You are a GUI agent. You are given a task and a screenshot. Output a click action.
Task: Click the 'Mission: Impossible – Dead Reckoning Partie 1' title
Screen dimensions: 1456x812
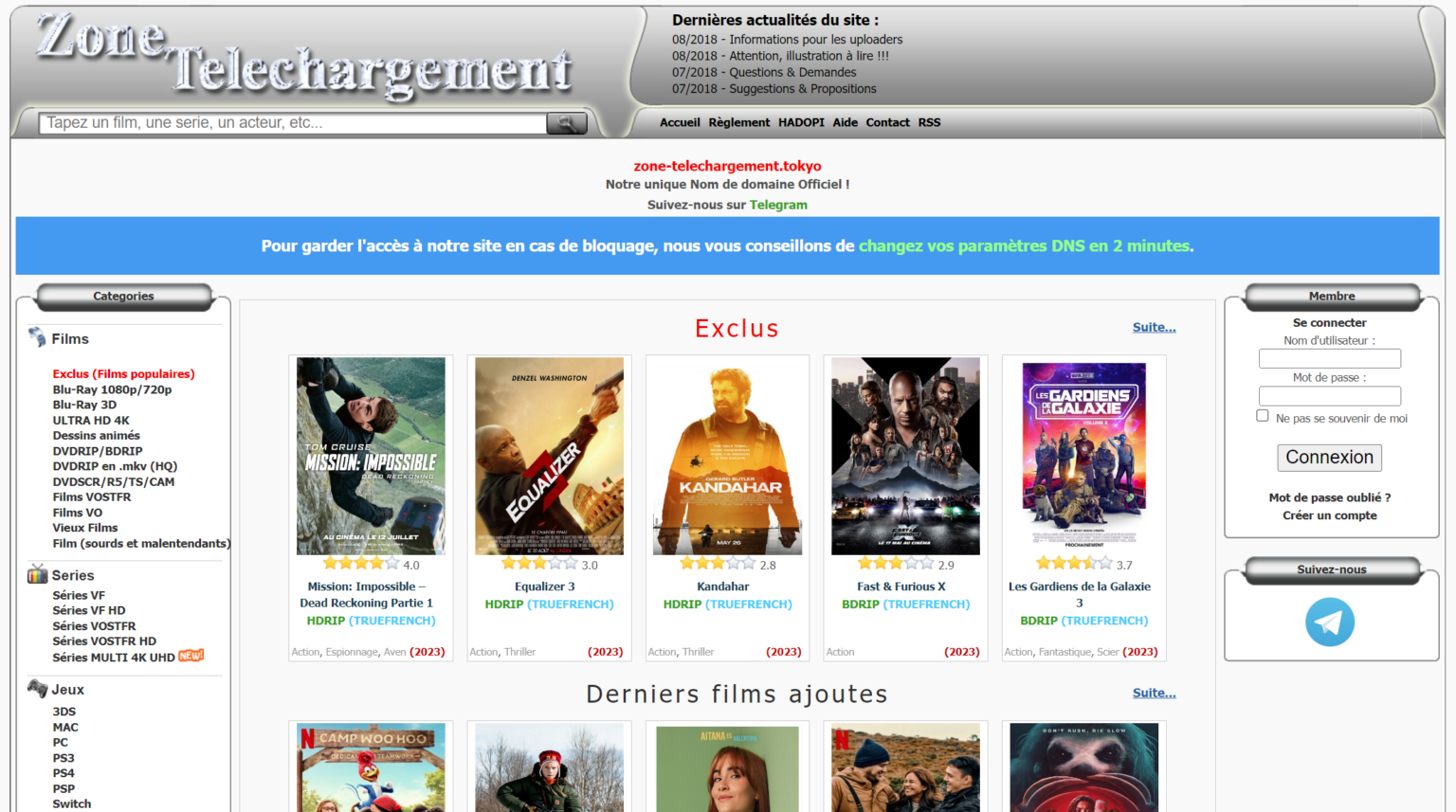click(x=367, y=595)
